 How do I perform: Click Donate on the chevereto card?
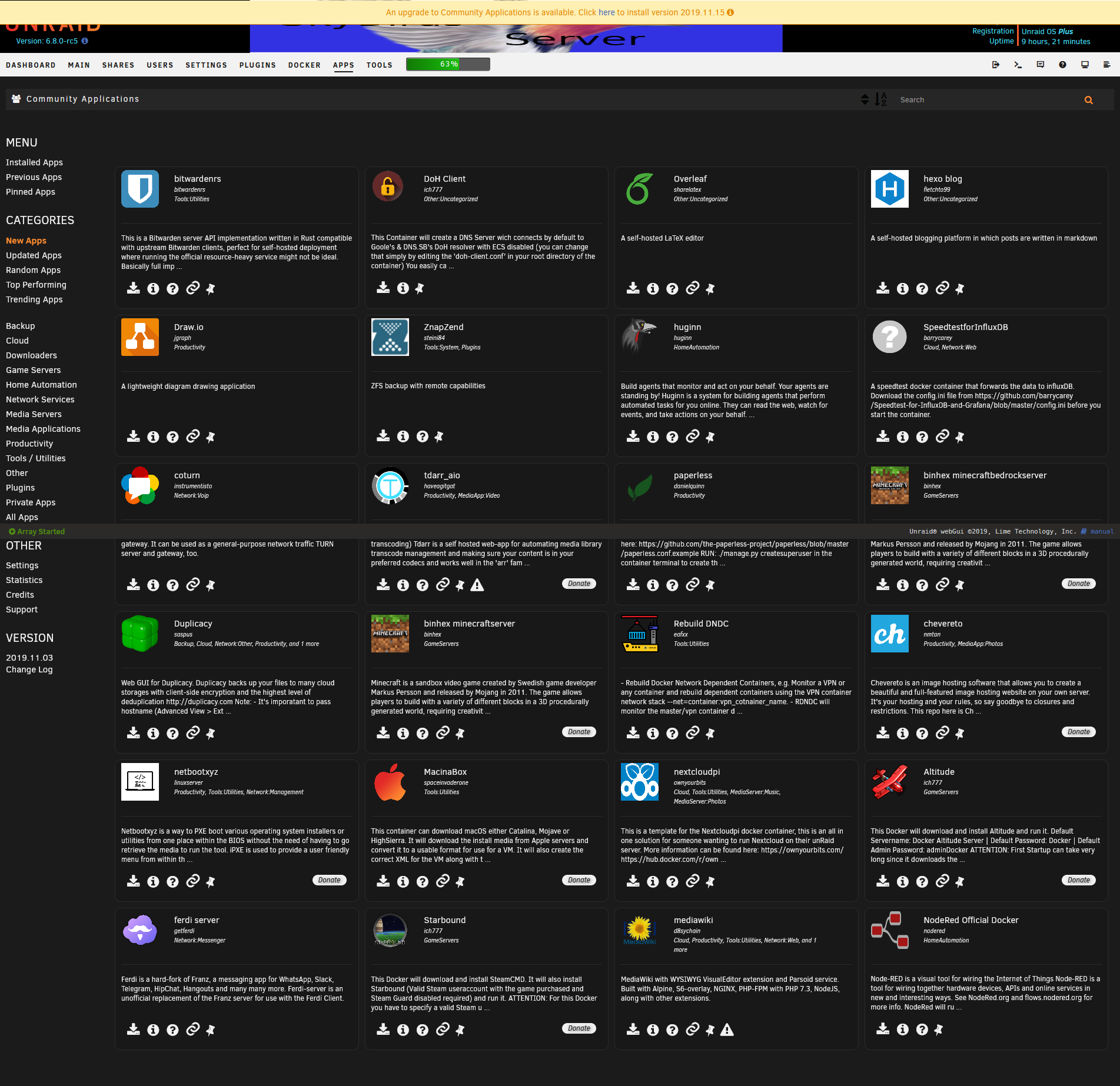(x=1079, y=732)
